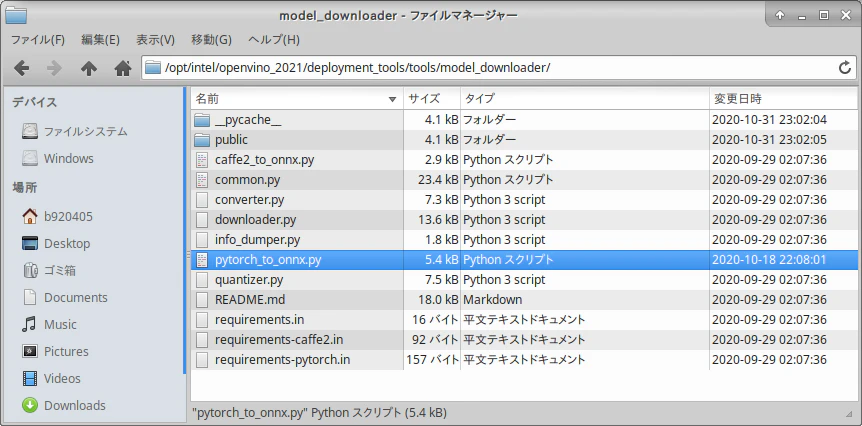This screenshot has height=426, width=862.
Task: Click the keep-above arrow button in title bar
Action: (780, 15)
